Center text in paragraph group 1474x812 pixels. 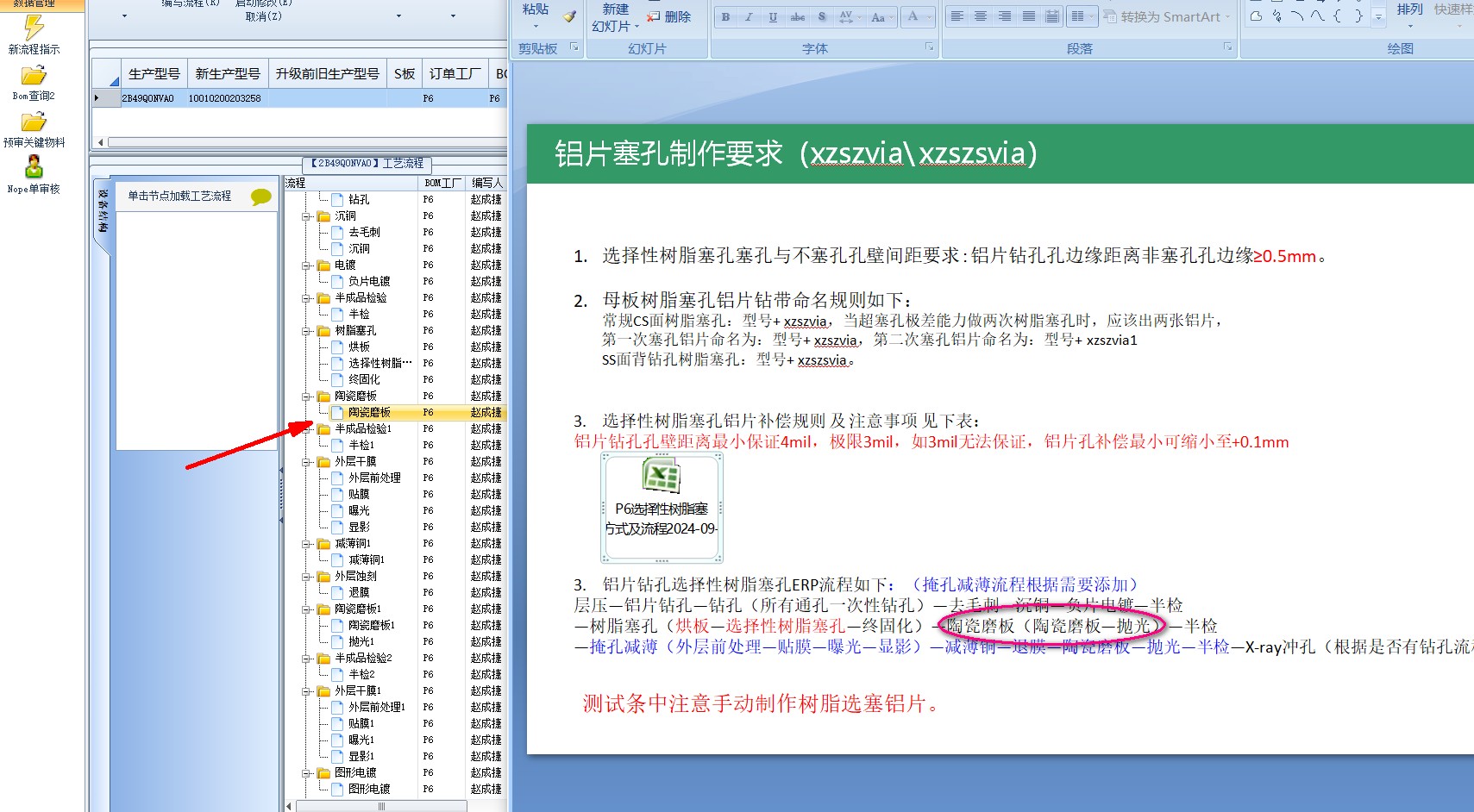[x=981, y=16]
